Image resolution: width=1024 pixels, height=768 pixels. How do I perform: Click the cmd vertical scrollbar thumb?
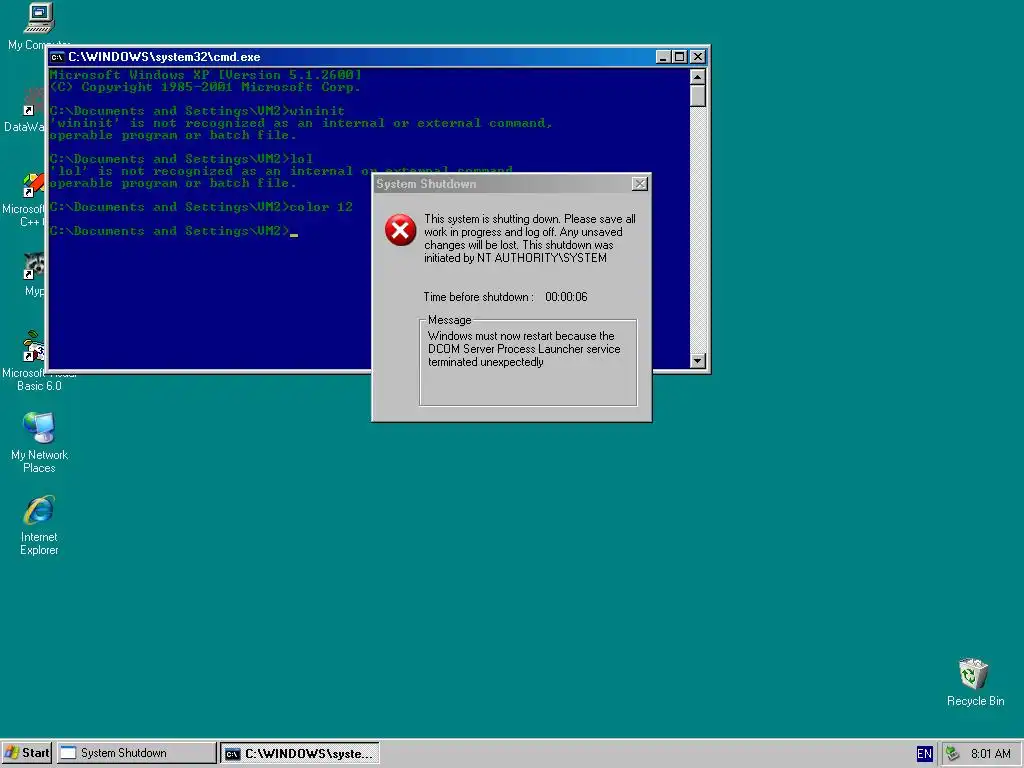tap(697, 95)
